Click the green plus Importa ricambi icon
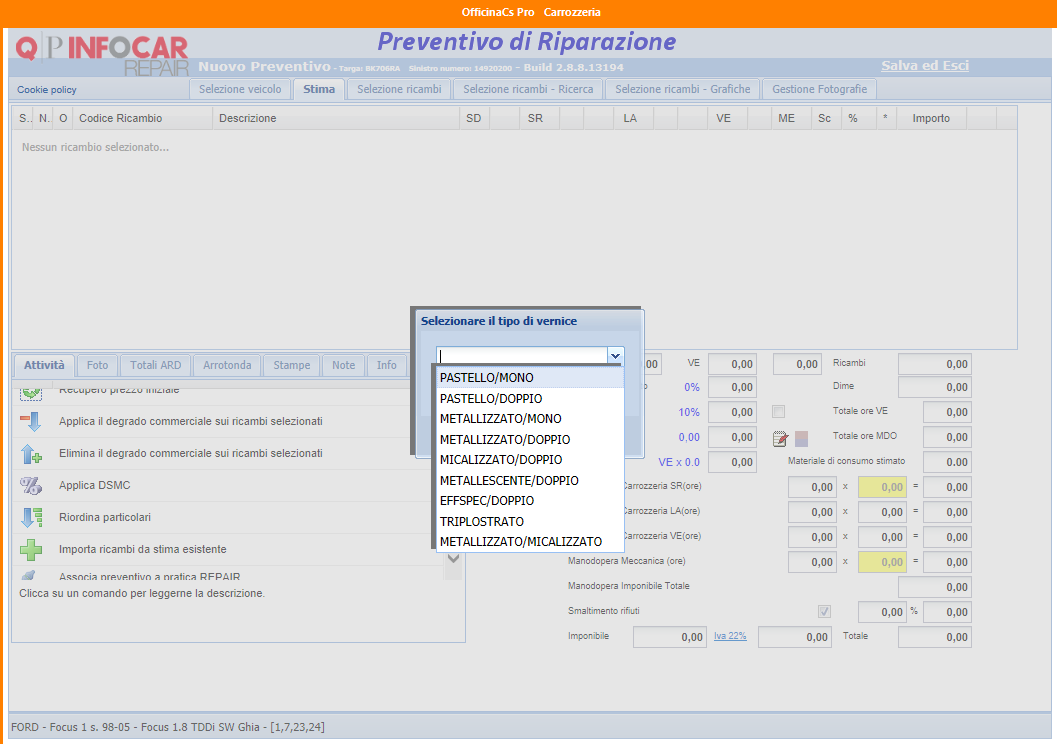Screen dimensions: 1057x744 pyautogui.click(x=31, y=549)
